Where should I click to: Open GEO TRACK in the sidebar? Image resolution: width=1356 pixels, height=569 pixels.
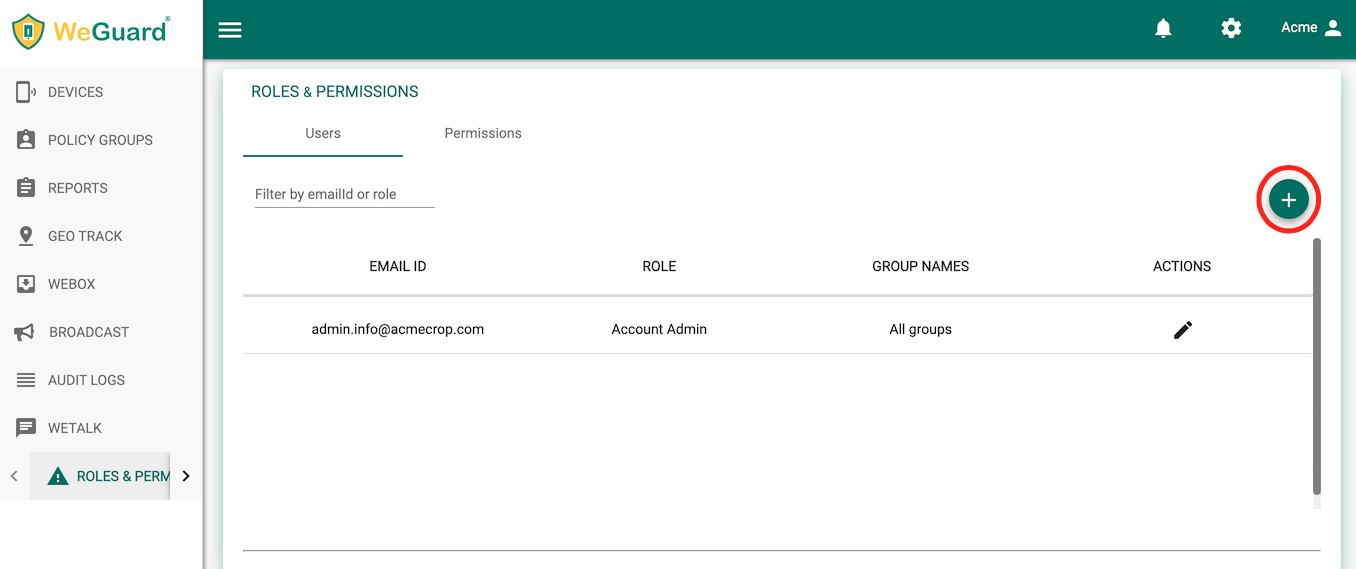(100, 236)
